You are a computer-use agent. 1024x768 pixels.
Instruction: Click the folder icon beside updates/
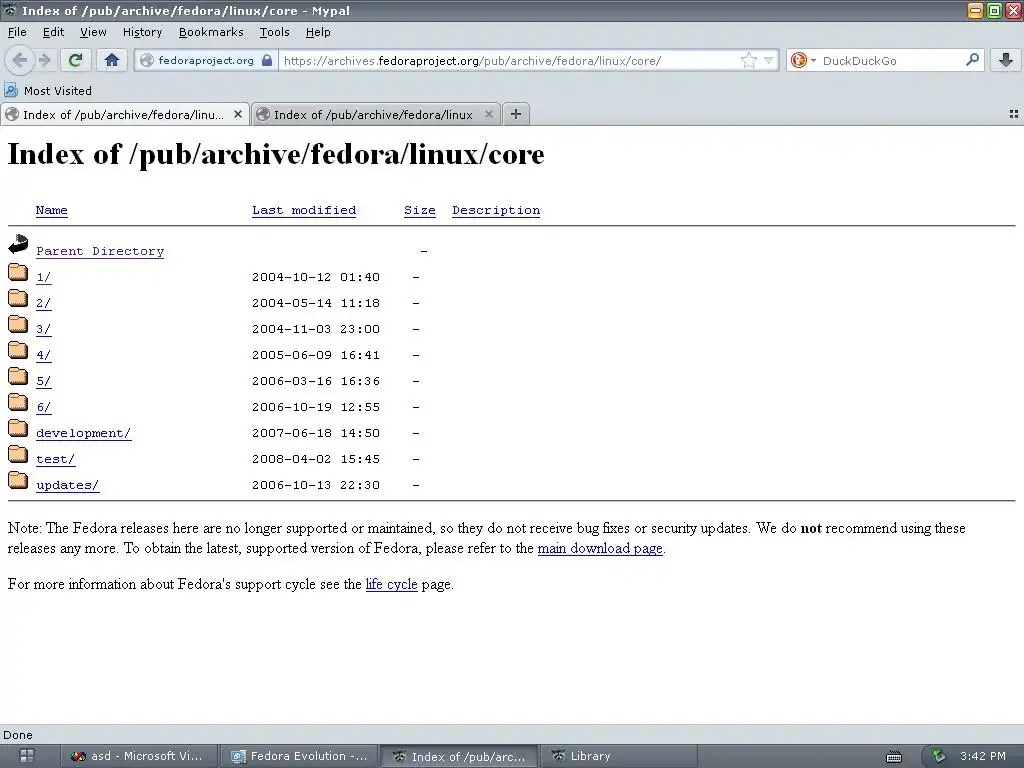pos(18,481)
